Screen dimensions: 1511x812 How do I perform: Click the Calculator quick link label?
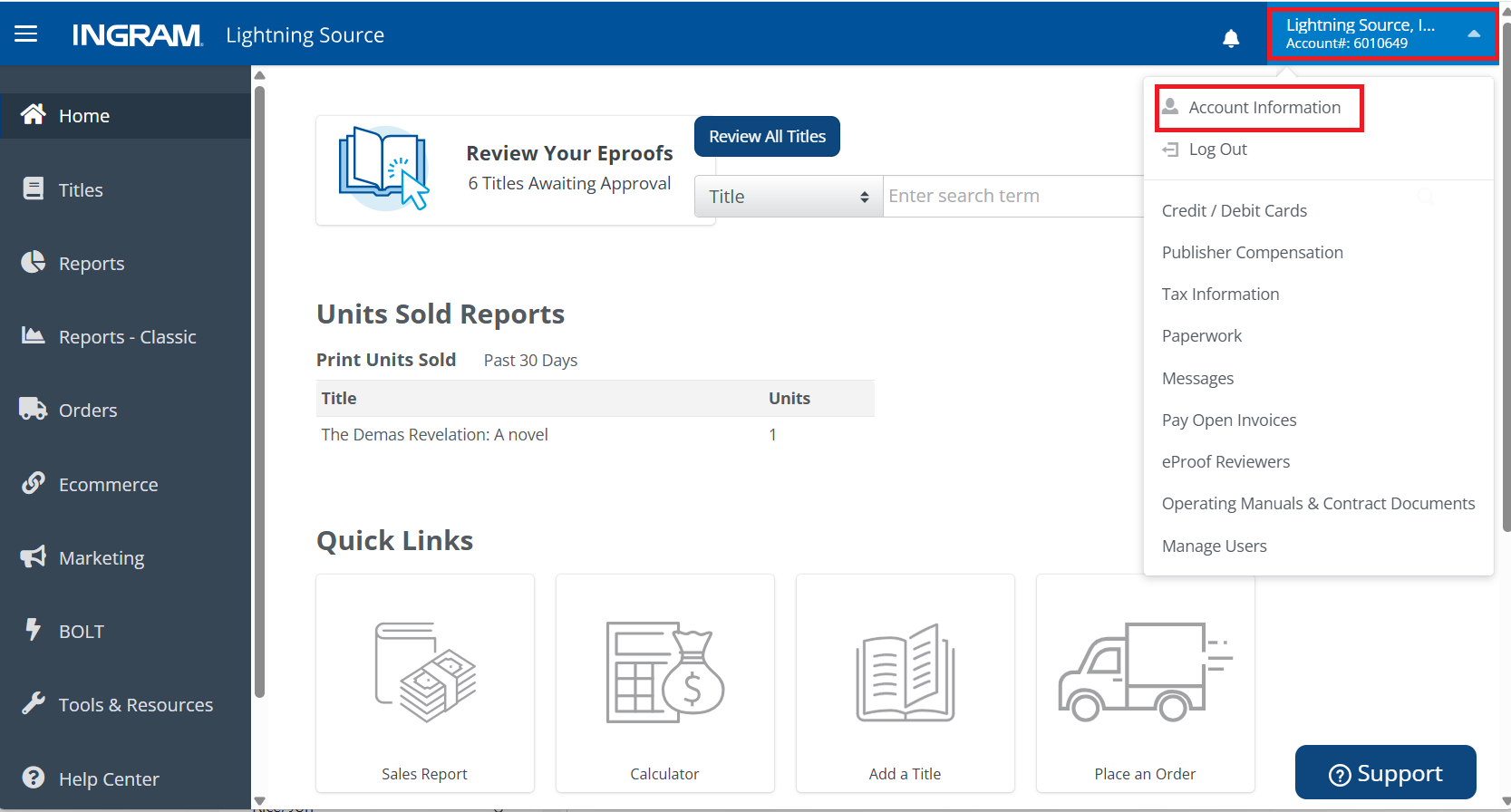(665, 774)
